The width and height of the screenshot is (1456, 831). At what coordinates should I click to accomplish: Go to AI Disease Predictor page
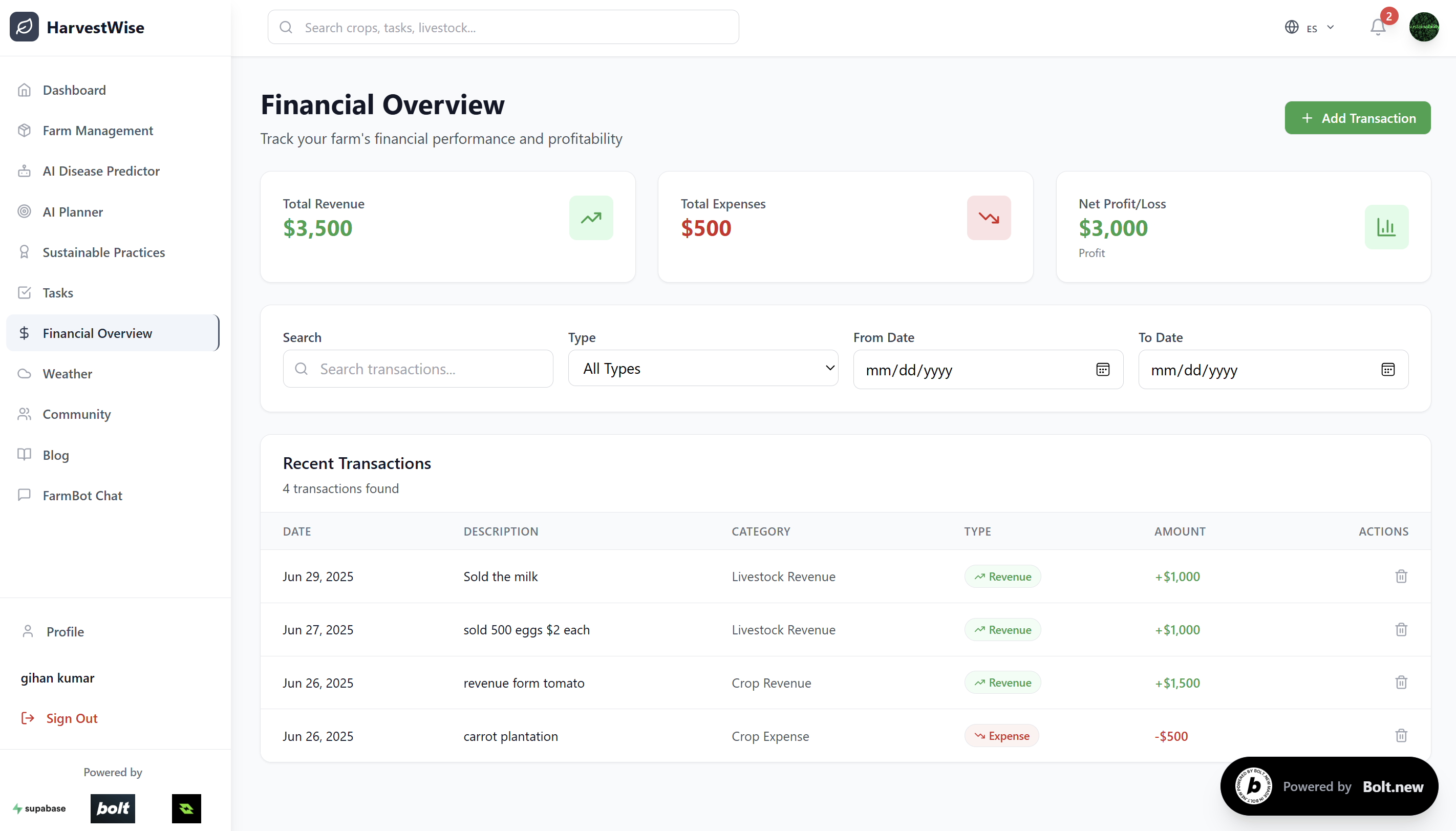[101, 171]
